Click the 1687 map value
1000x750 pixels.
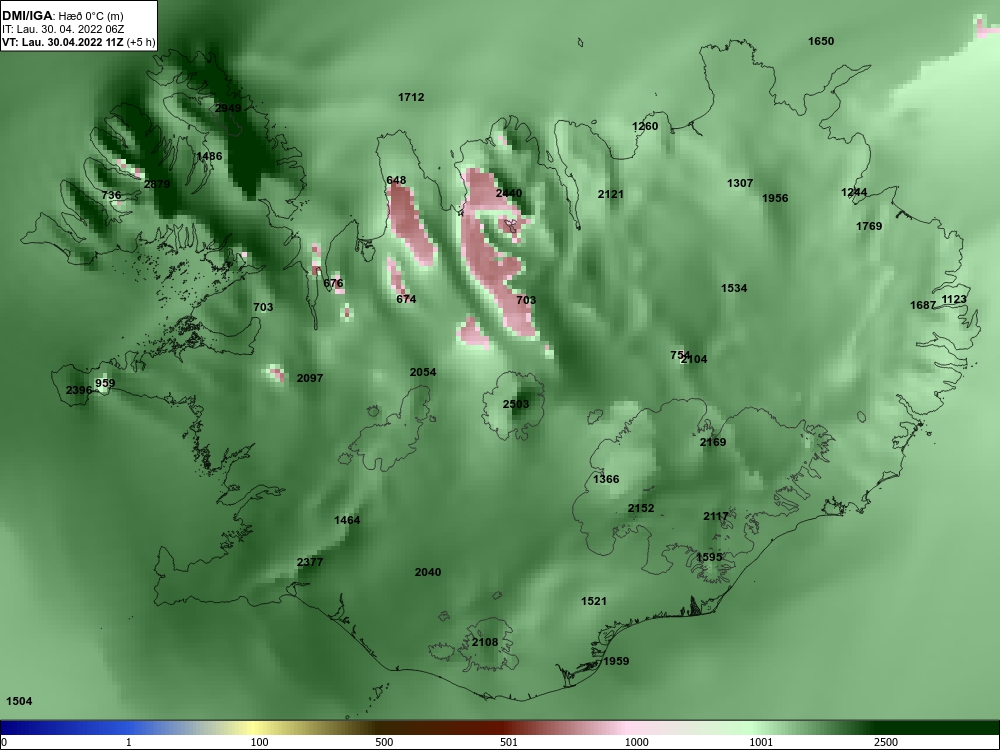point(923,305)
